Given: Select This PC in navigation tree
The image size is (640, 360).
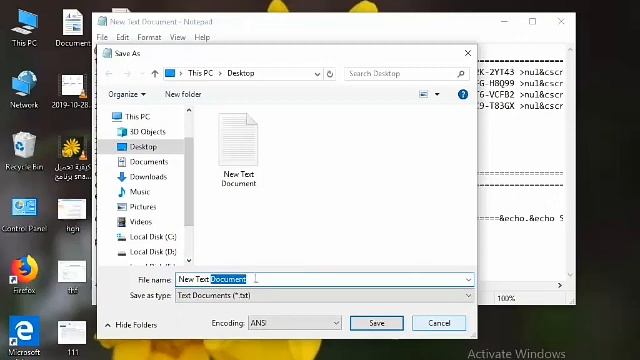Looking at the screenshot, I should (x=131, y=117).
